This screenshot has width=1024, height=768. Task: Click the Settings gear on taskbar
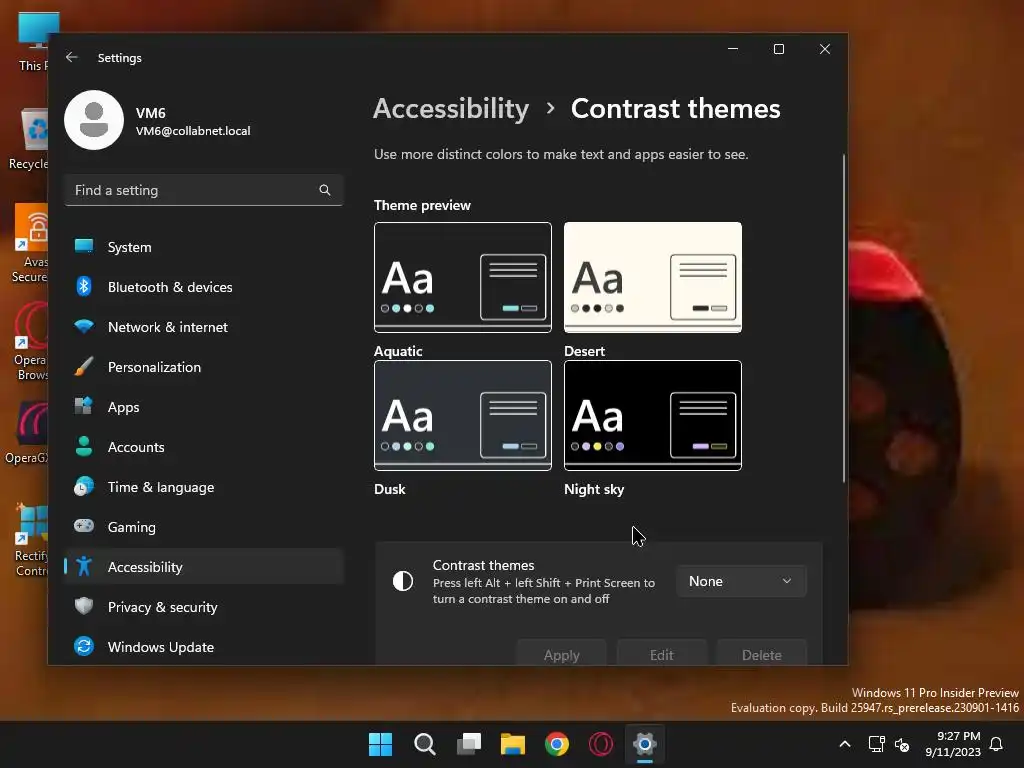[645, 744]
